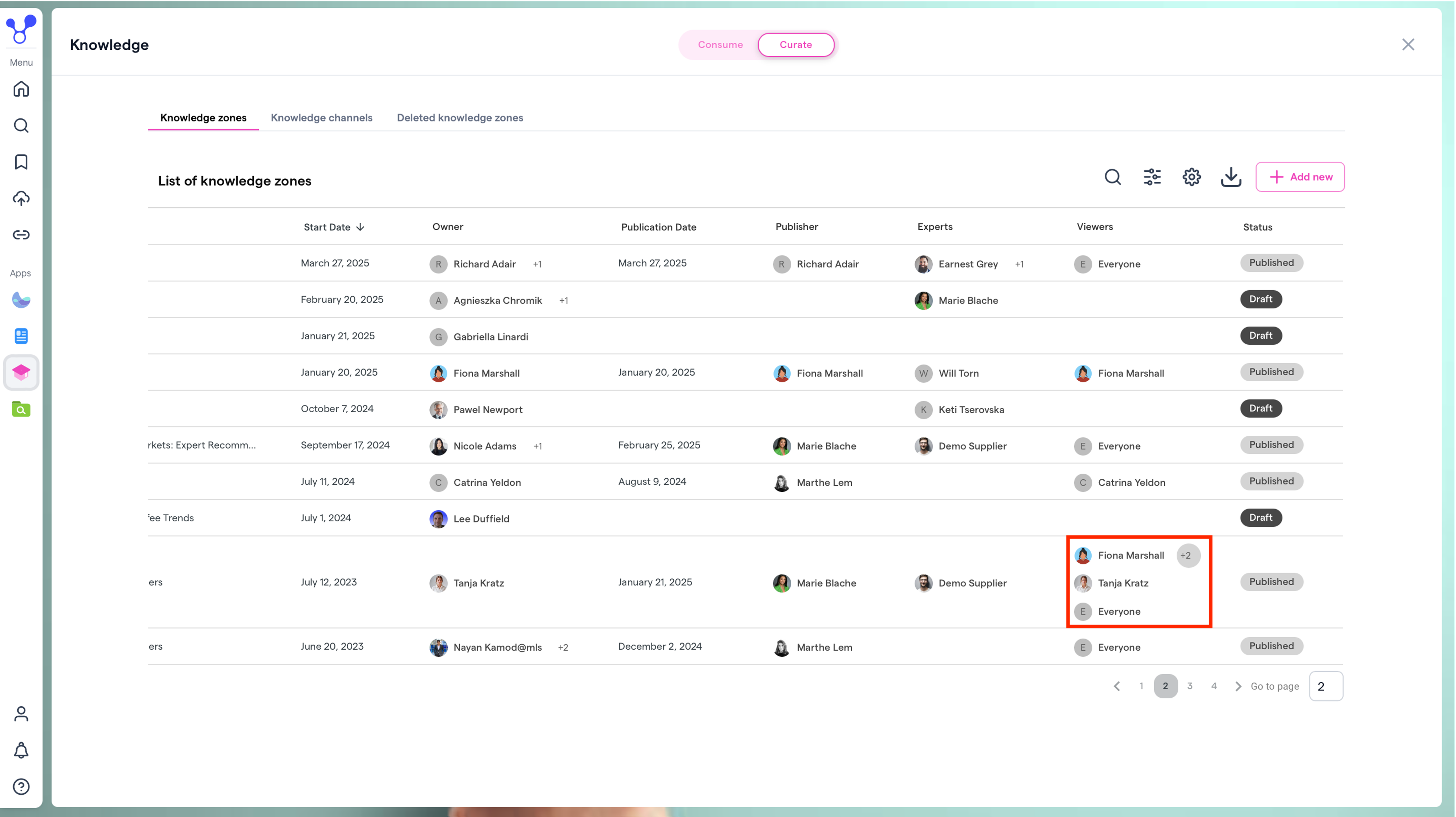Go to page 1
Viewport: 1456px width, 817px height.
tap(1141, 687)
